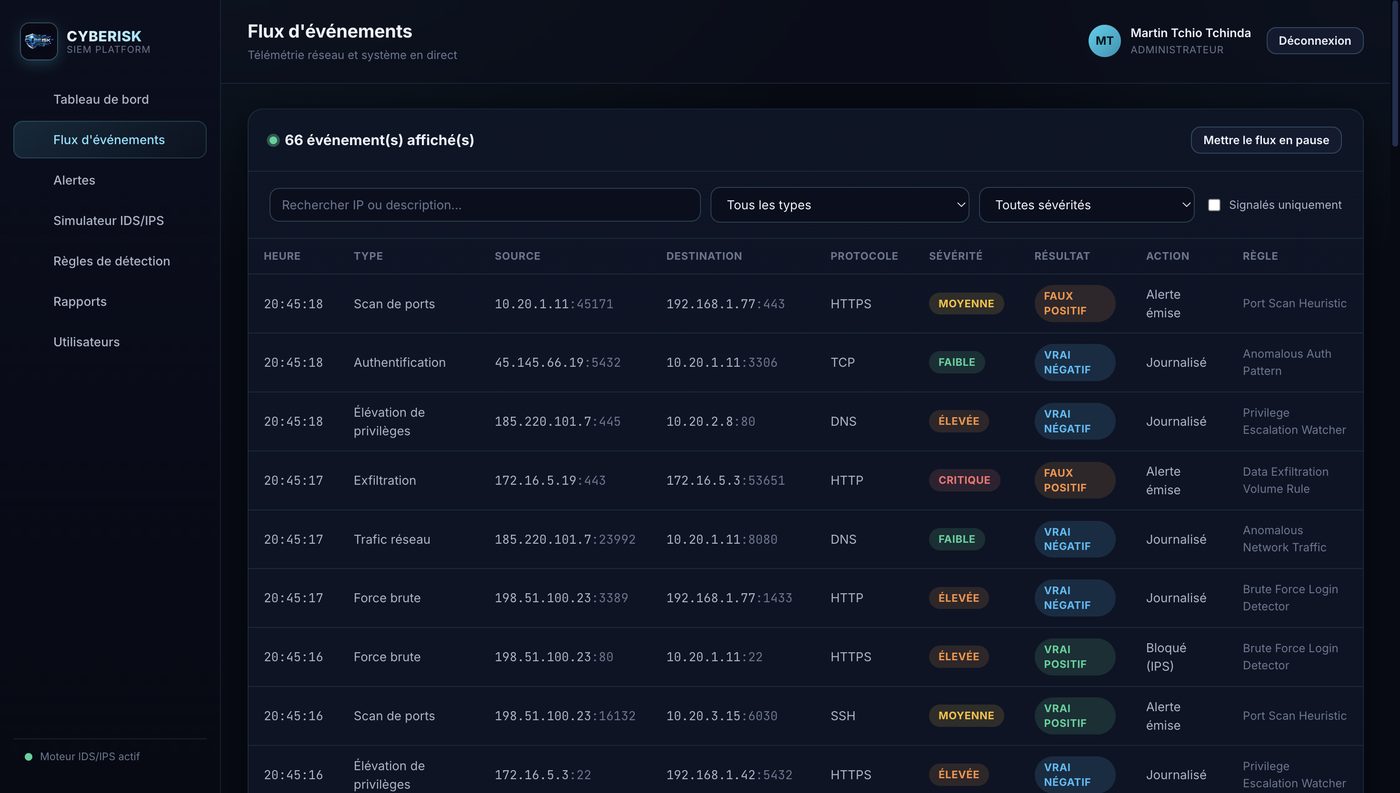Screen dimensions: 1400x793
Task: Click the Moteur IDS/IPS actif status
Action: point(82,757)
